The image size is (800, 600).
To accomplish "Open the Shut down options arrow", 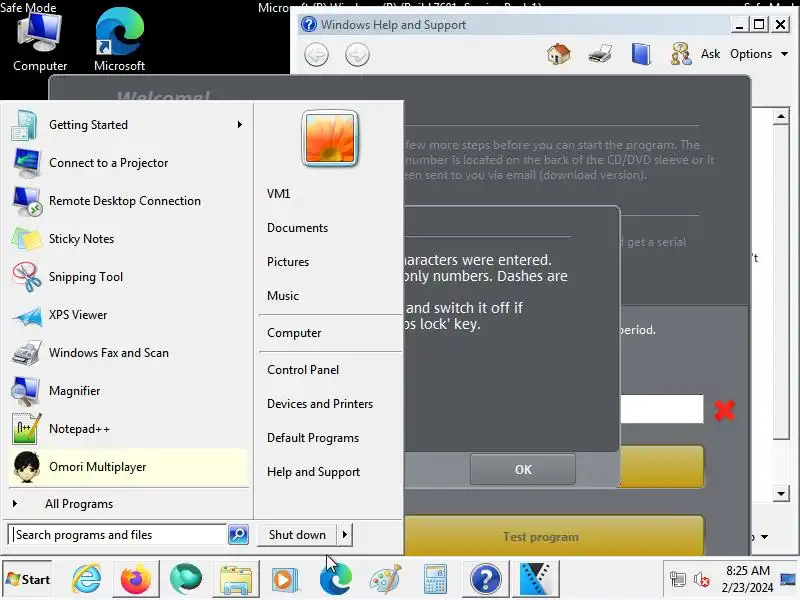I will point(345,535).
